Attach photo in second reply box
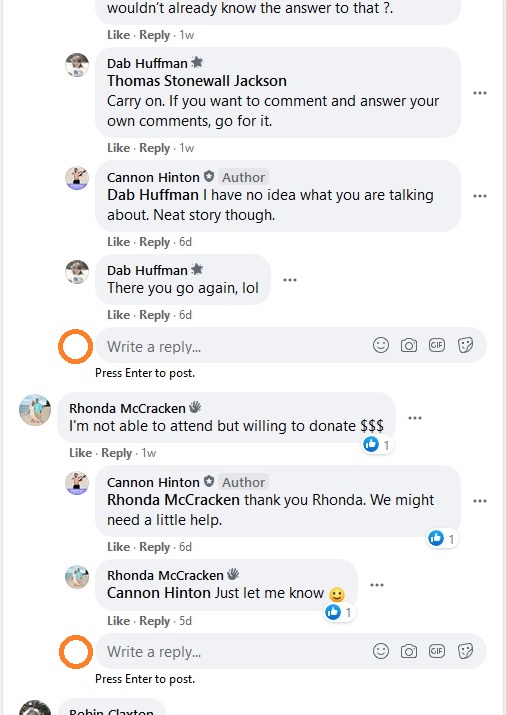 coord(408,652)
